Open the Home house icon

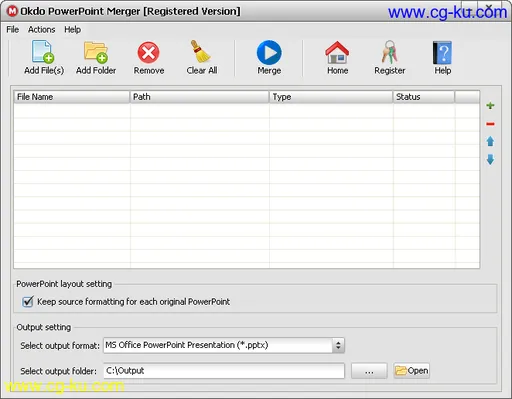(337, 52)
